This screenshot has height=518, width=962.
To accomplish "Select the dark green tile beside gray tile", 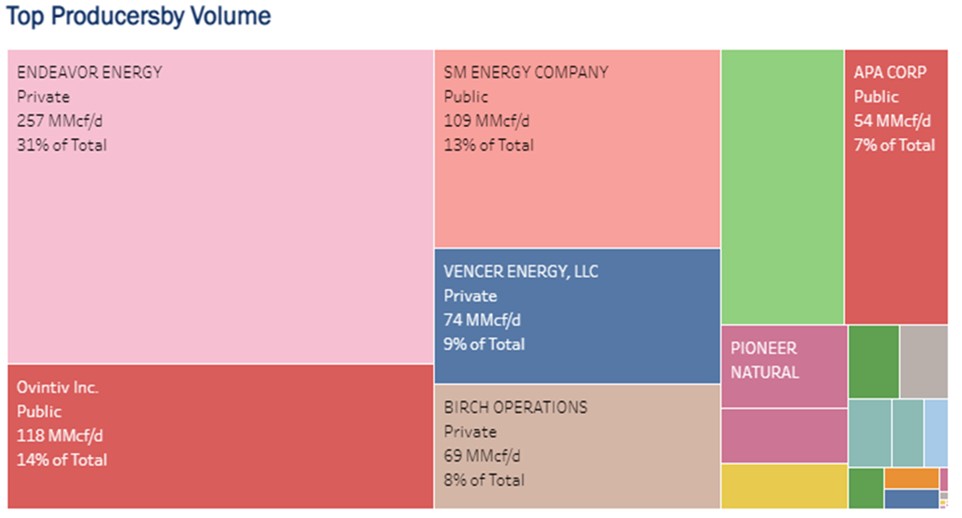I will coord(873,361).
